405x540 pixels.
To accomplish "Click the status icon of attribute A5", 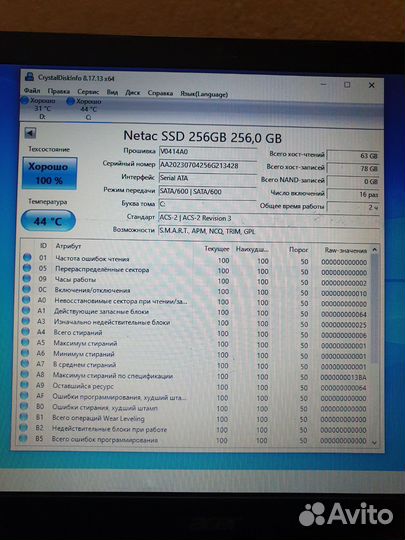I will click(25, 342).
